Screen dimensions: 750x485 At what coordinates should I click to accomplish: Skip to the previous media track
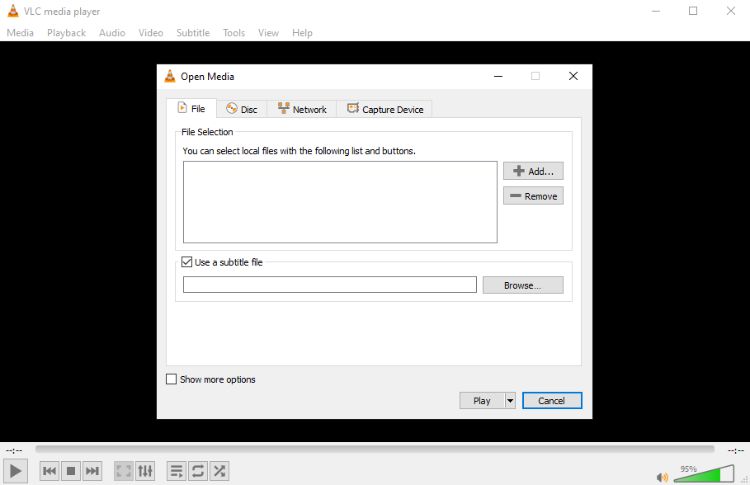click(x=49, y=471)
